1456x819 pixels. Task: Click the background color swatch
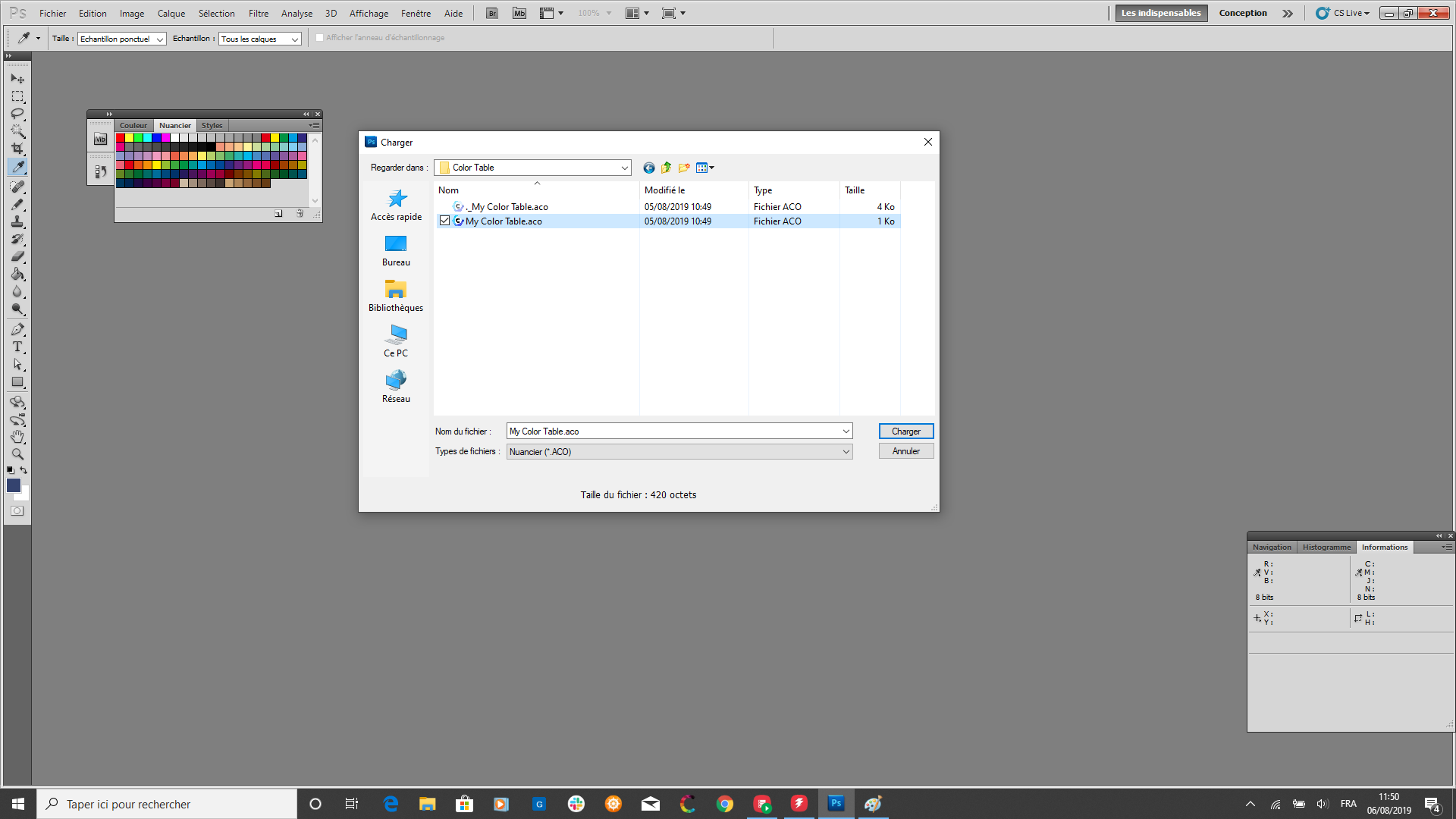pyautogui.click(x=25, y=494)
